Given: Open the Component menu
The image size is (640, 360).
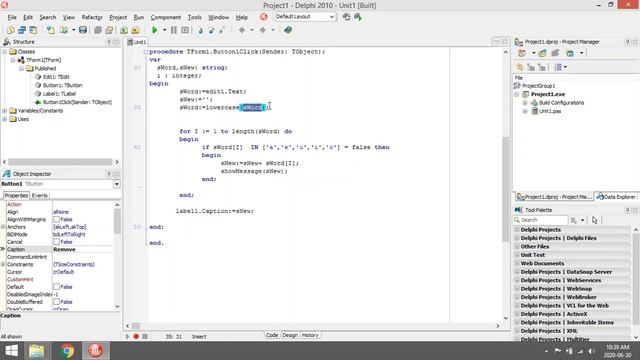Looking at the screenshot, I should point(166,17).
